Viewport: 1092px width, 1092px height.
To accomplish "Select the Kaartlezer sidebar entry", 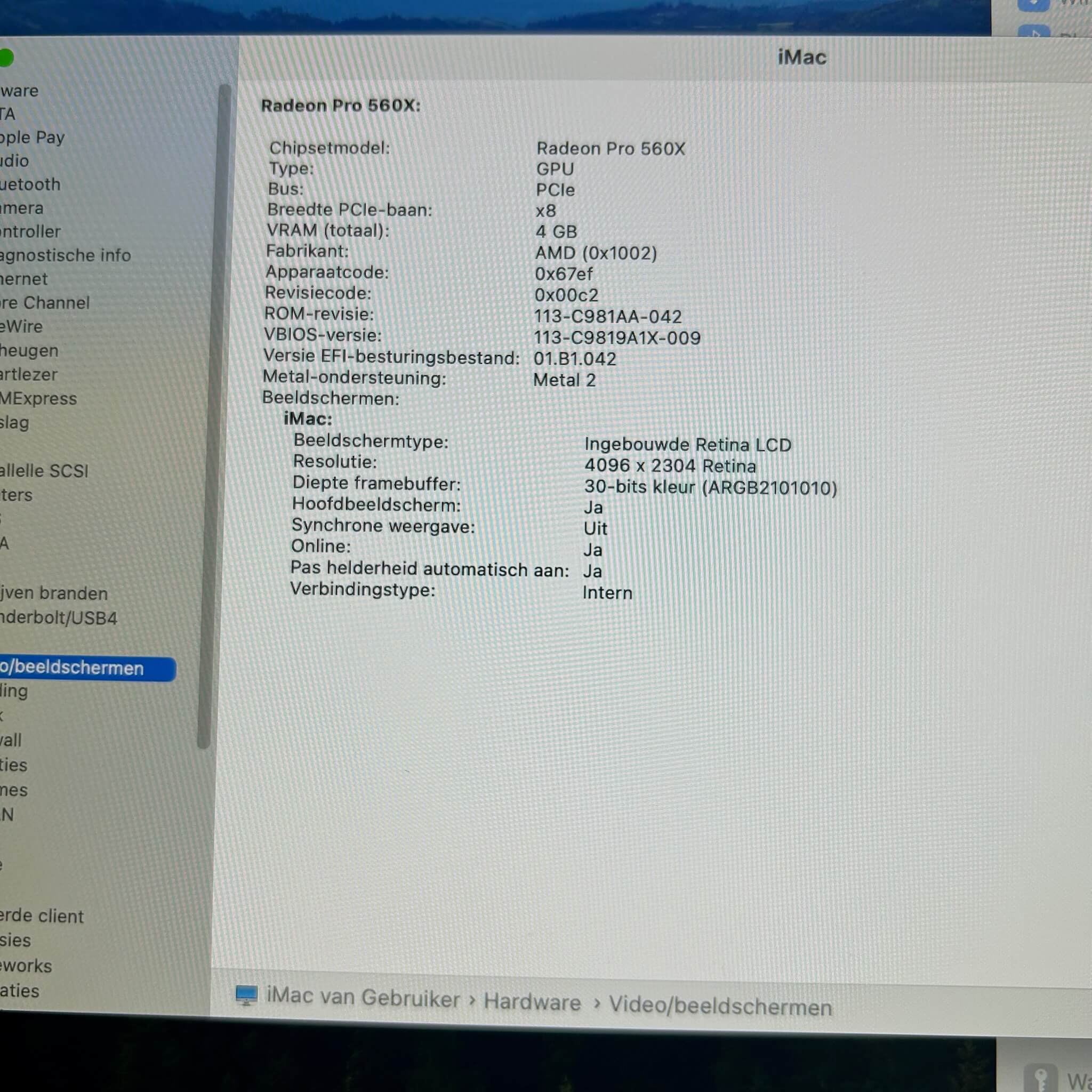I will click(x=29, y=375).
